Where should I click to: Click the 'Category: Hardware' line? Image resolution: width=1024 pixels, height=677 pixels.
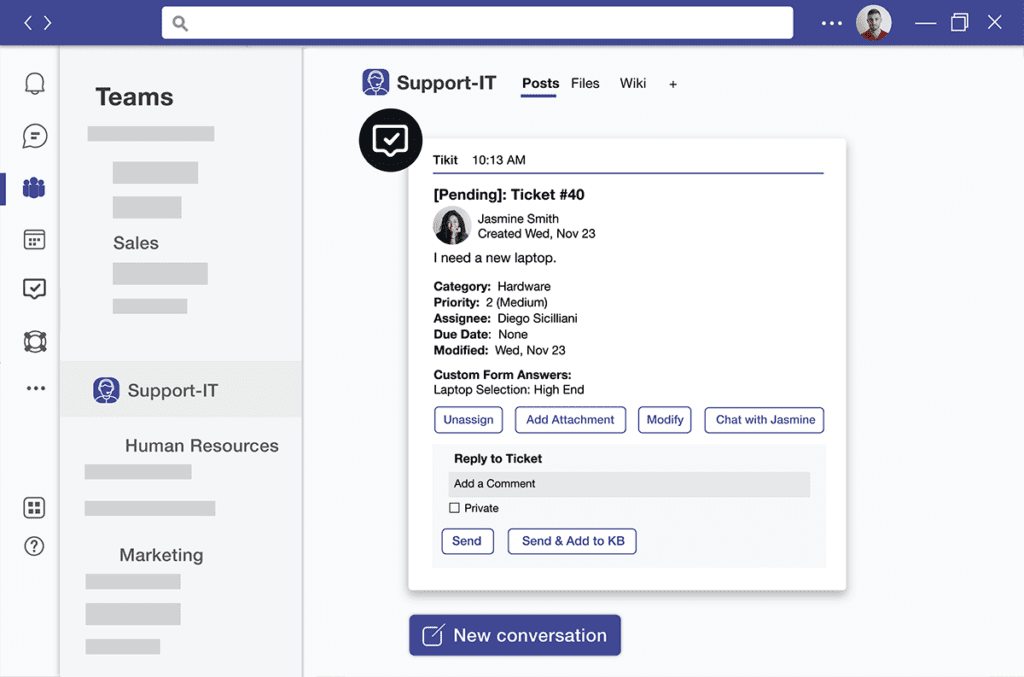[x=492, y=287]
